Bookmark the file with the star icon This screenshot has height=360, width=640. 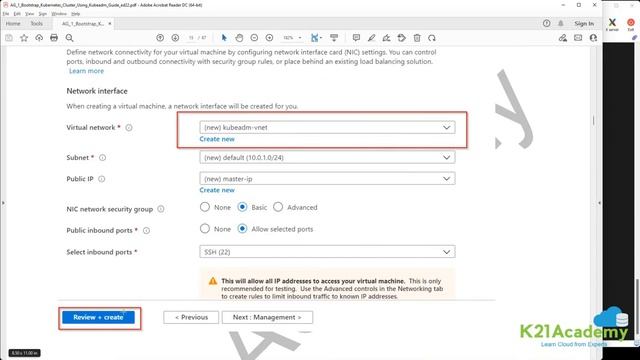pos(24,38)
